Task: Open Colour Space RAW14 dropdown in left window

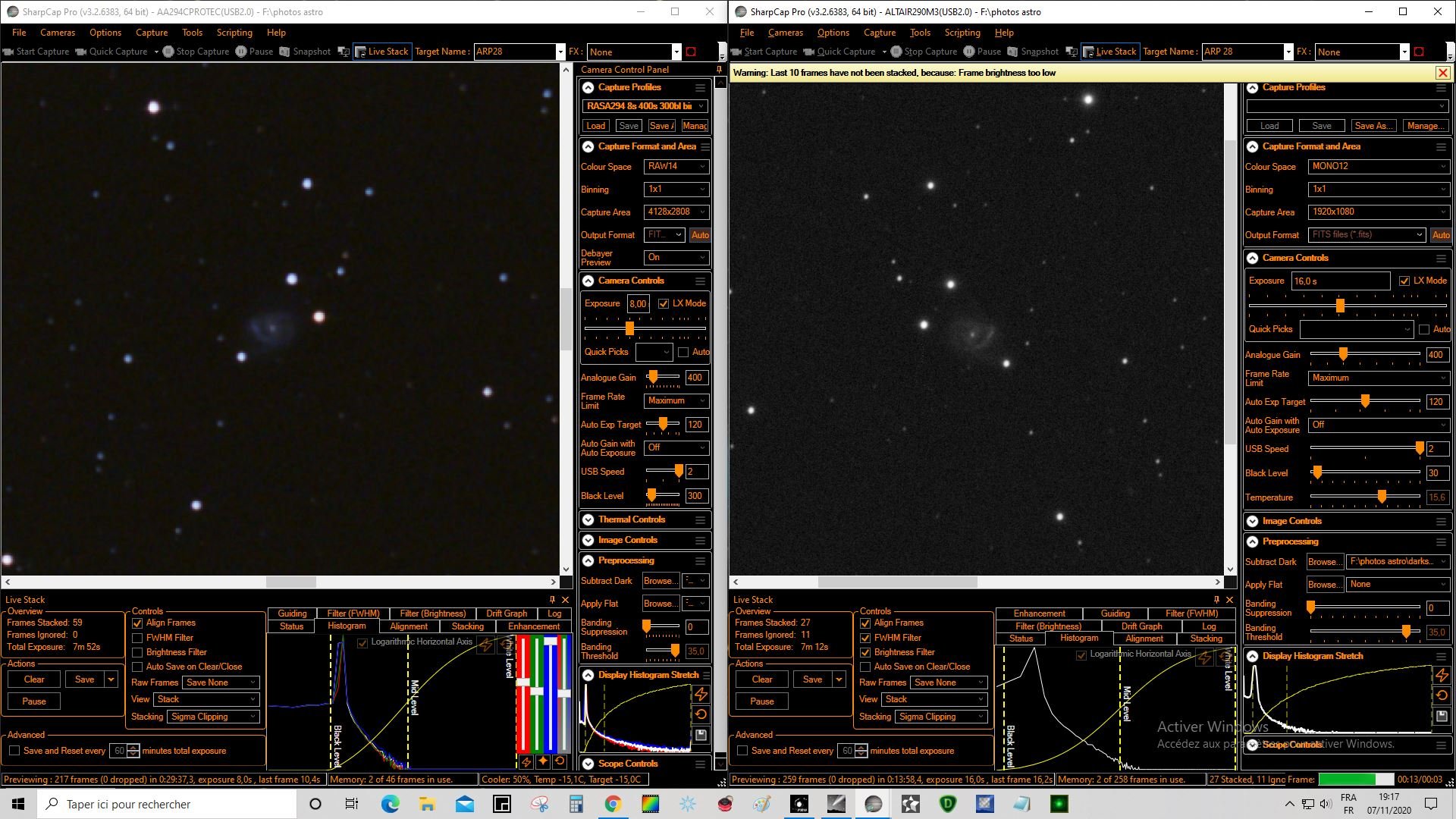Action: pyautogui.click(x=676, y=167)
